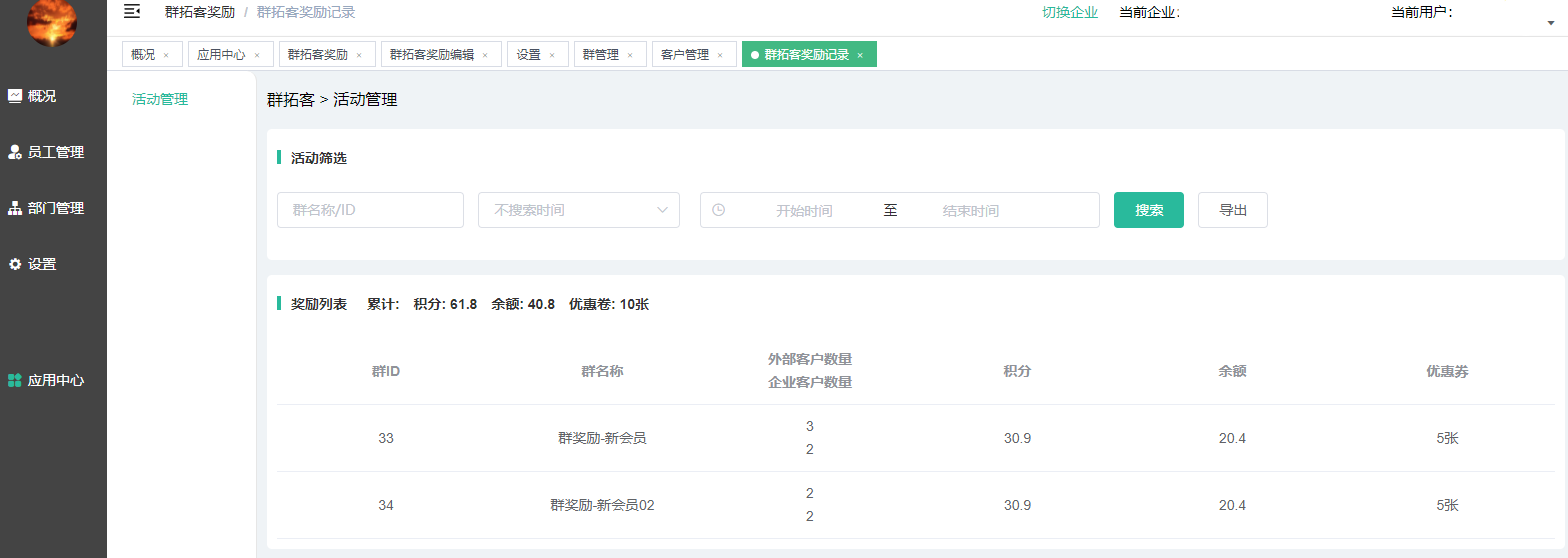The height and width of the screenshot is (558, 1568).
Task: Click the green 搜索 button
Action: (1148, 210)
